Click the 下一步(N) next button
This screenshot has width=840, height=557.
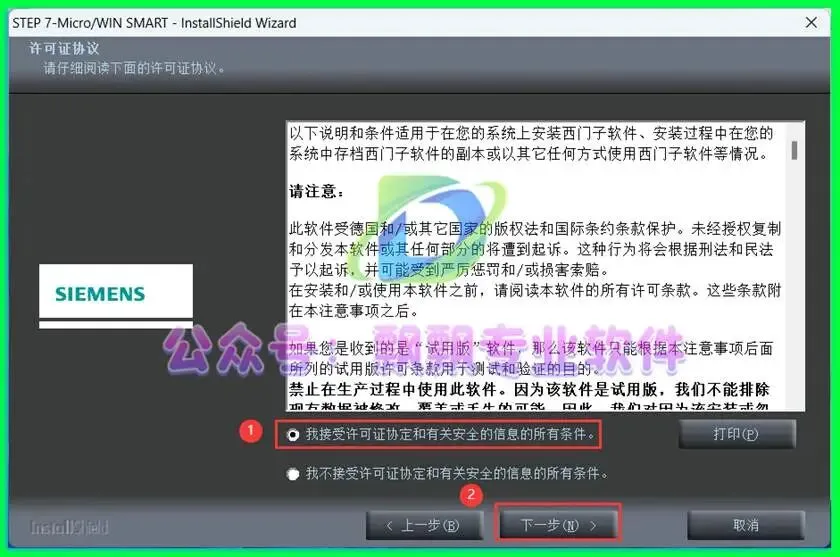(x=558, y=525)
